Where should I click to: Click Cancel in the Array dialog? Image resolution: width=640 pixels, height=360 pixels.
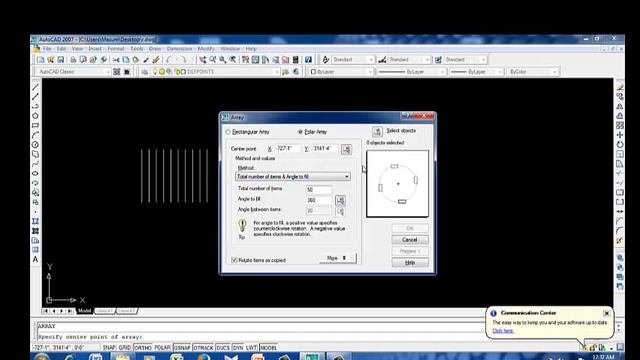(x=410, y=240)
